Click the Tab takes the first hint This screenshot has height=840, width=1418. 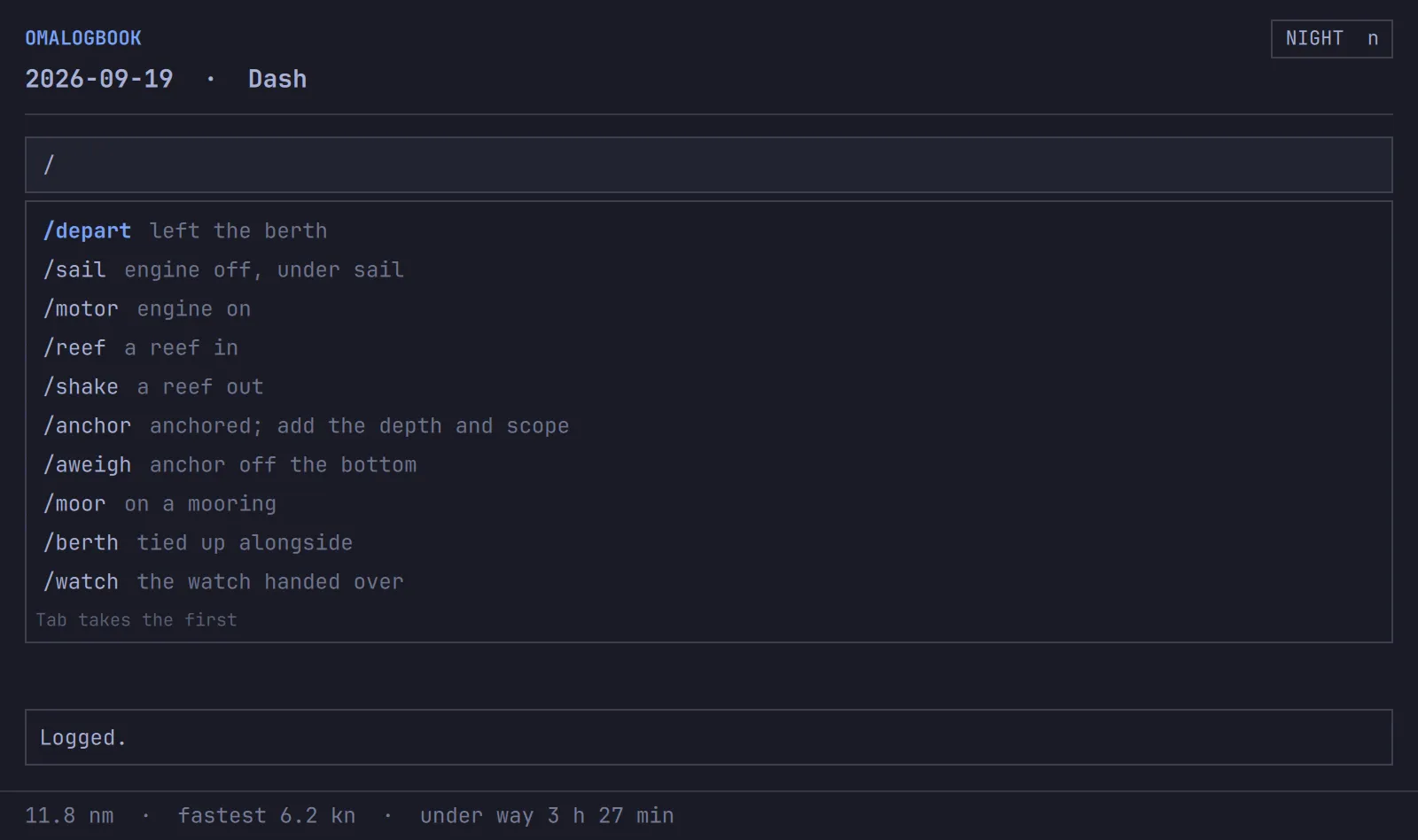(x=136, y=620)
